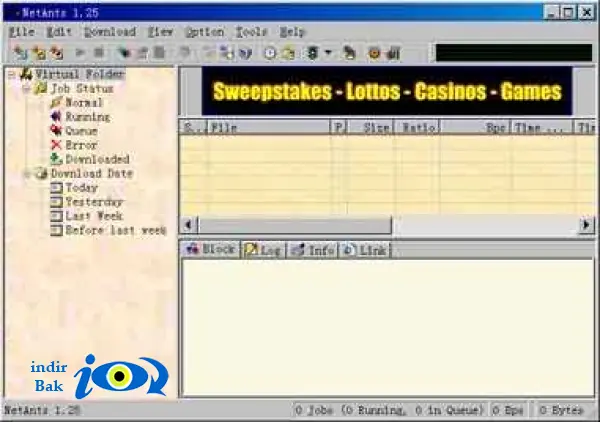
Task: Click the 'NetAnts 1.25' status bar text
Action: coord(42,411)
